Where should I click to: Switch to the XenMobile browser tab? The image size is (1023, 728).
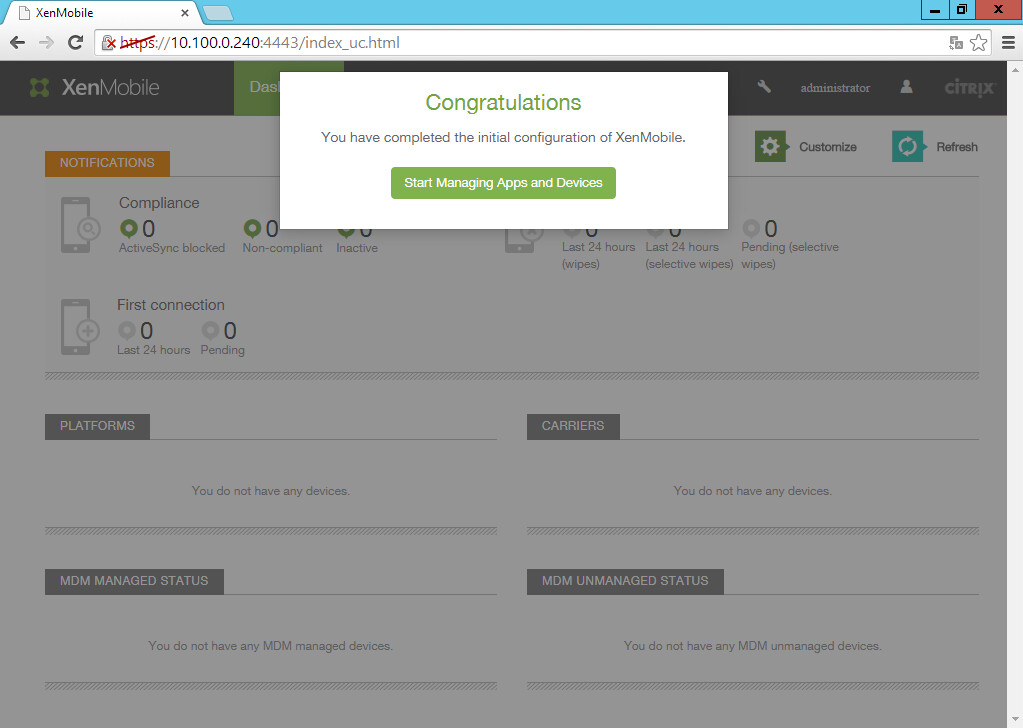click(x=100, y=13)
